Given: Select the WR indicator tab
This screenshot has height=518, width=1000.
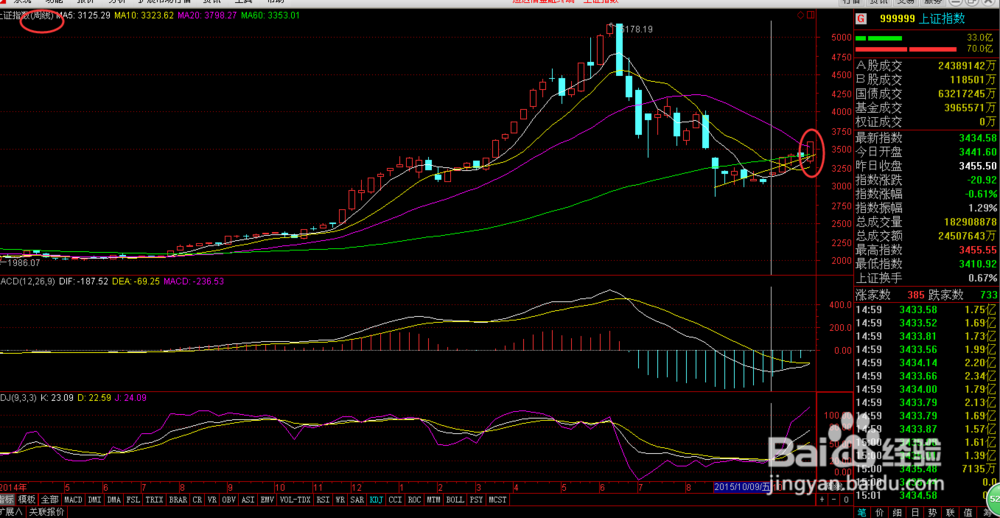Looking at the screenshot, I should point(340,500).
